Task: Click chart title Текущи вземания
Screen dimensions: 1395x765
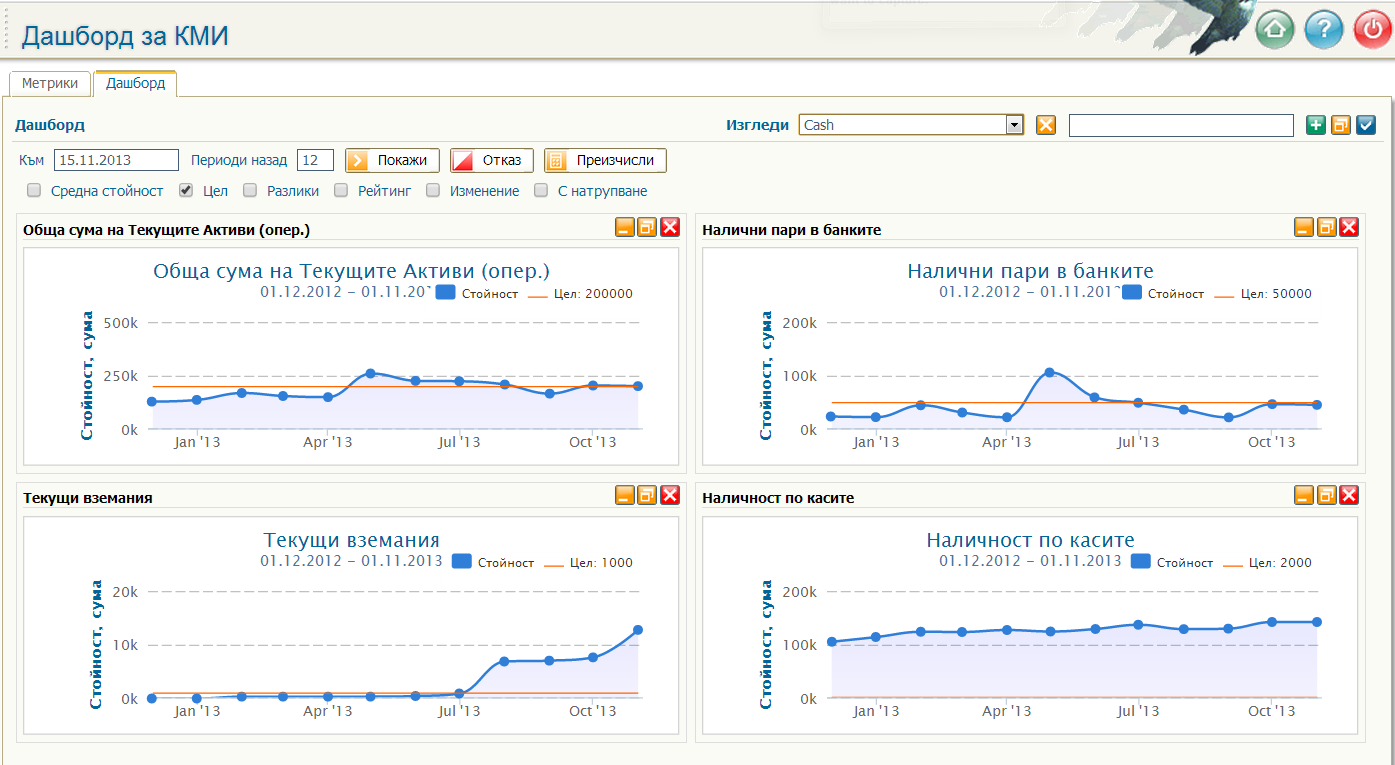Action: (351, 540)
